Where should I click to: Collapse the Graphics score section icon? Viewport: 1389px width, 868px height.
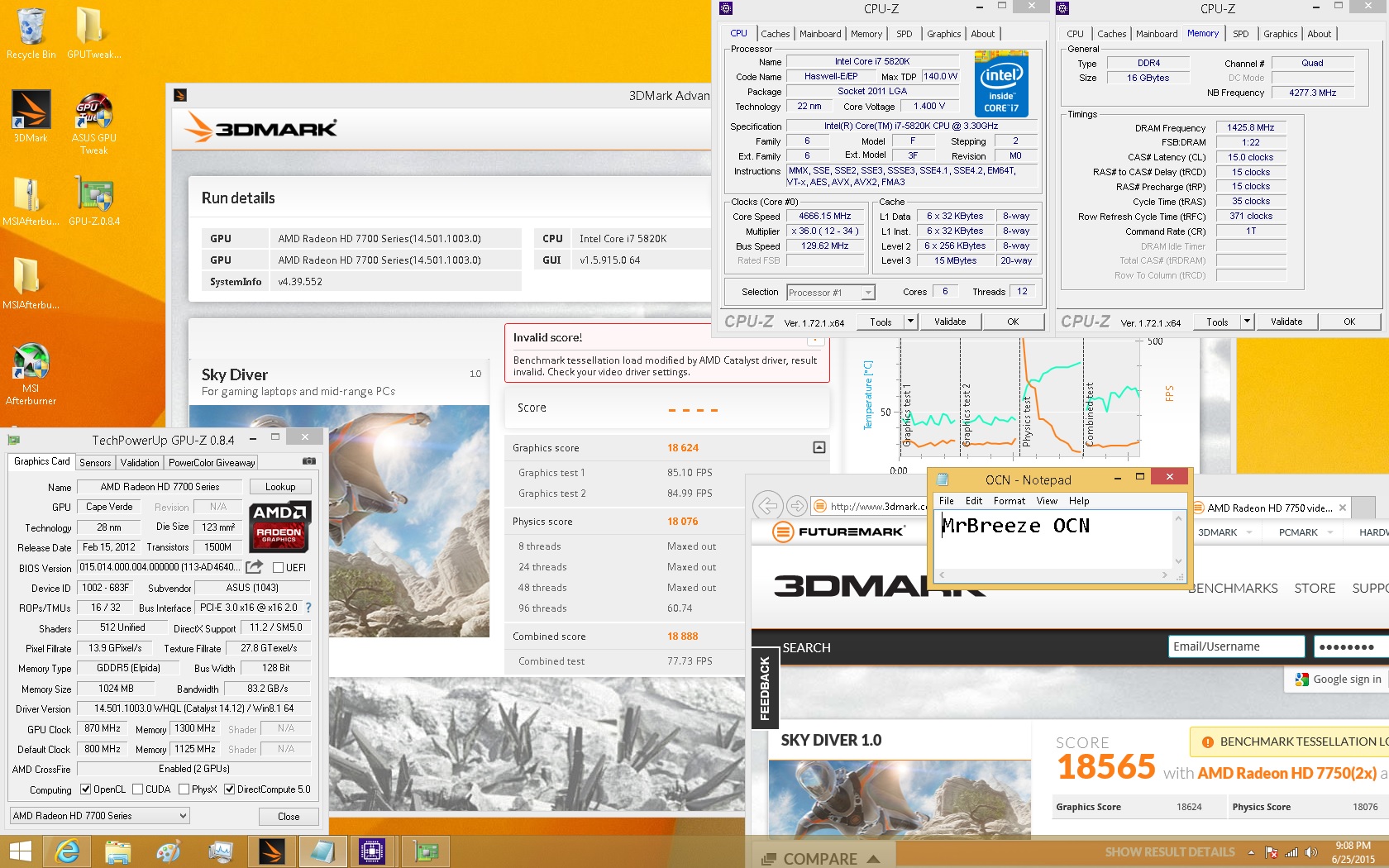[819, 447]
